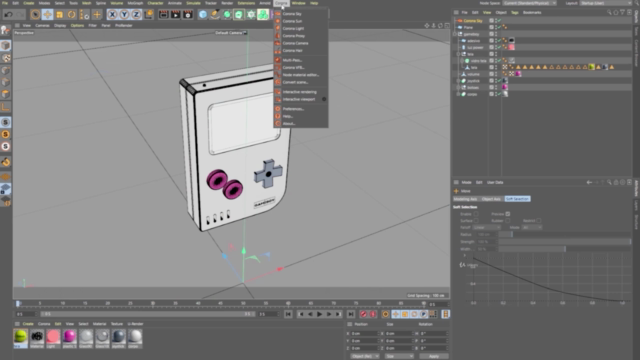Click the magenta plastic material swatch
Image resolution: width=640 pixels, height=360 pixels.
(69, 337)
